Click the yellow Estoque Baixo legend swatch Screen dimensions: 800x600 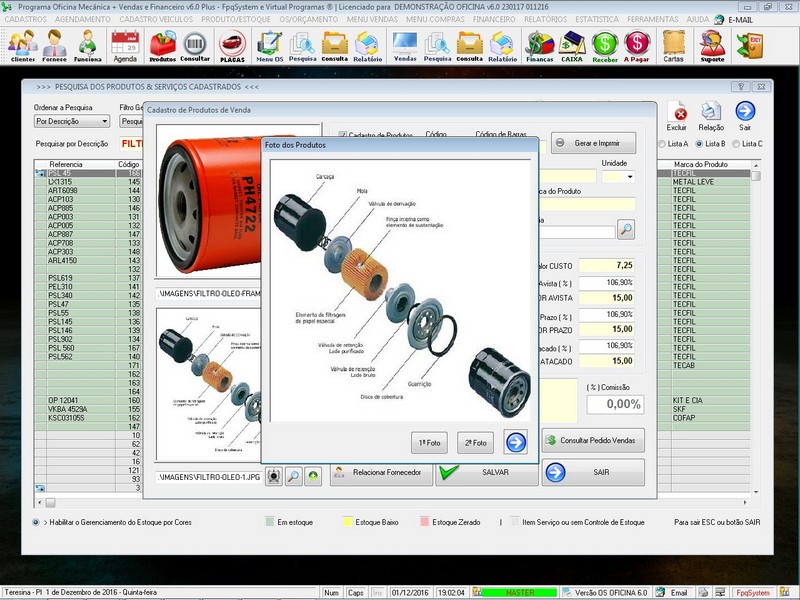[348, 522]
